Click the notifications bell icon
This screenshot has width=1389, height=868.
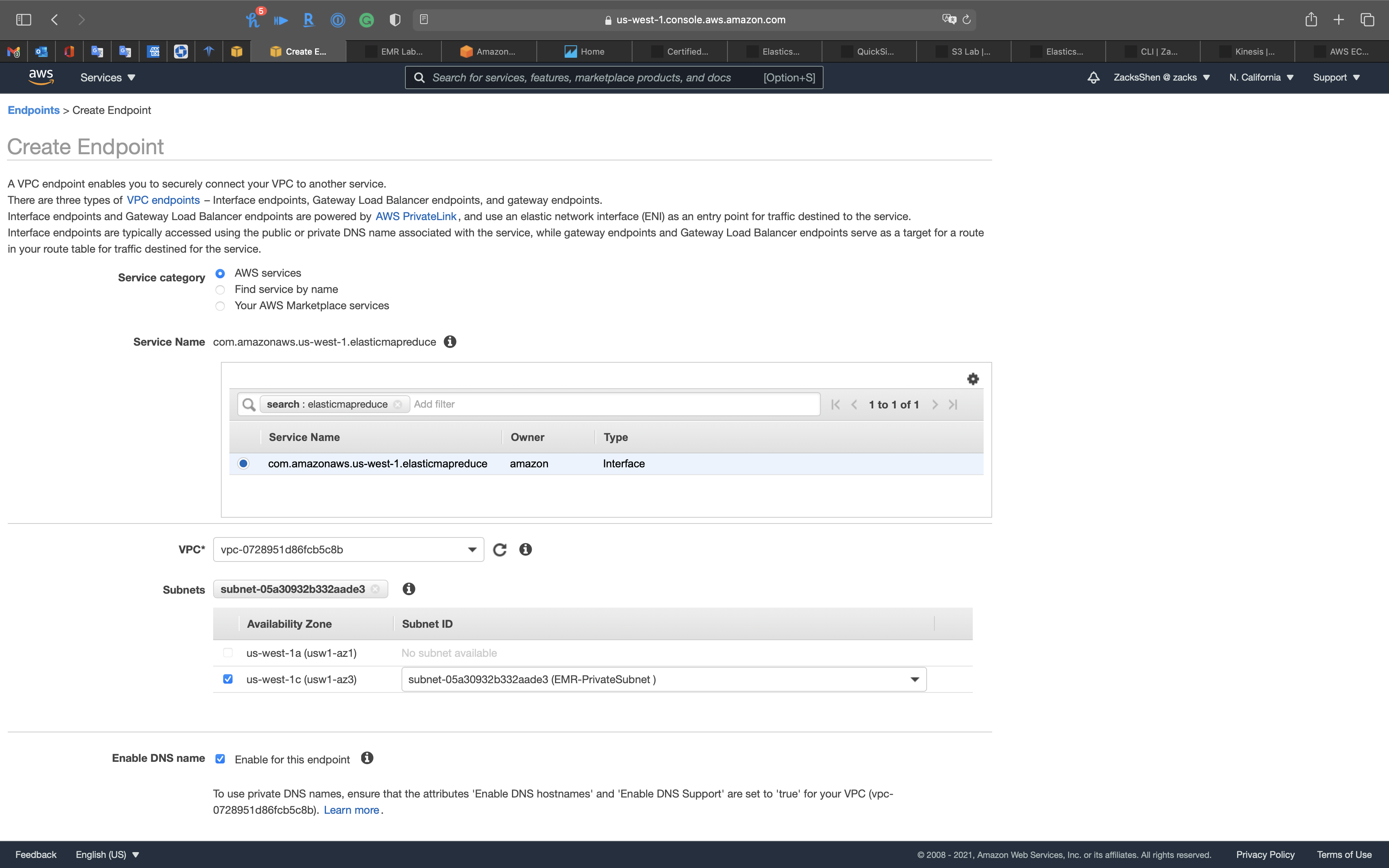(1093, 77)
